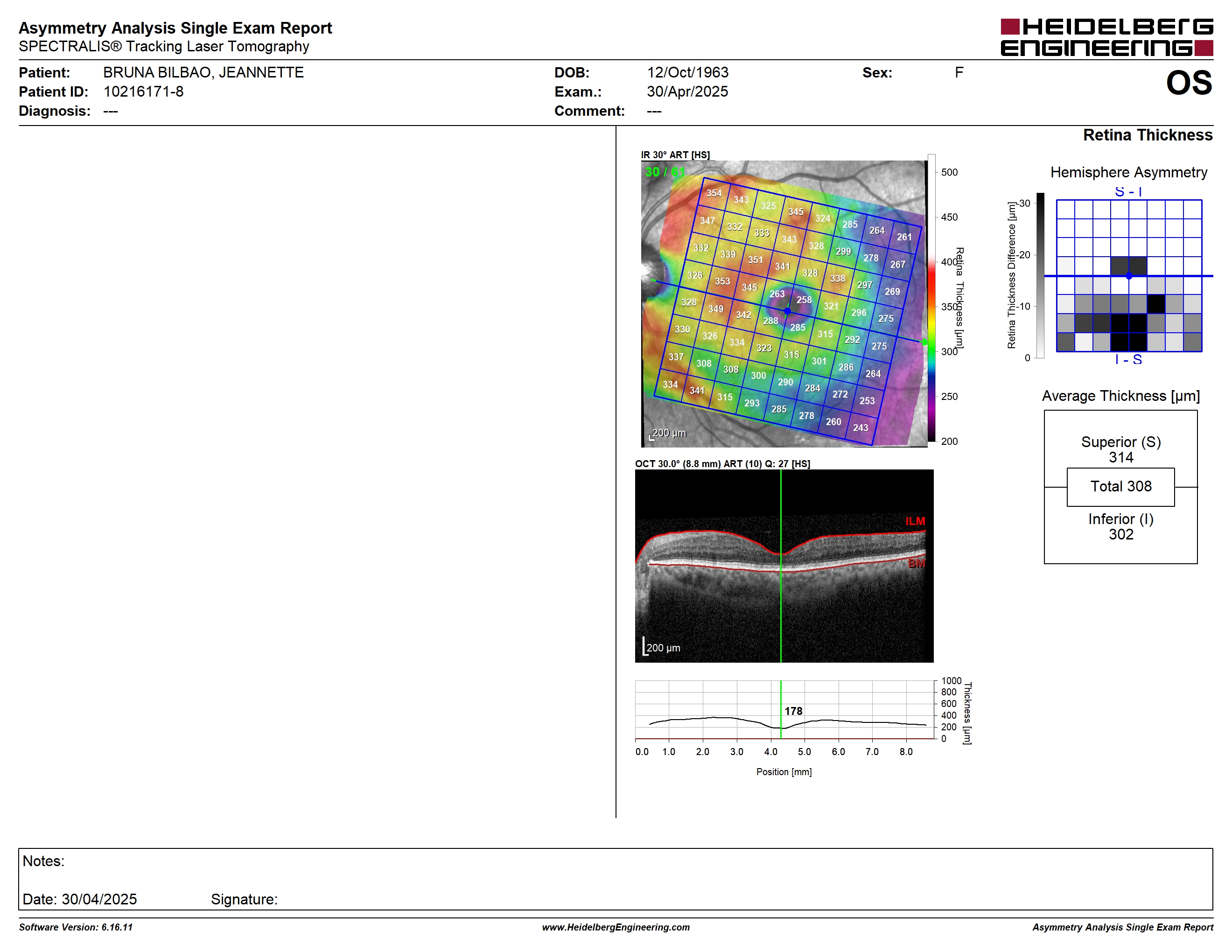Click the report title Asymmetry Analysis Single Exam Report
Viewport: 1232px width, 952px height.
pos(175,28)
